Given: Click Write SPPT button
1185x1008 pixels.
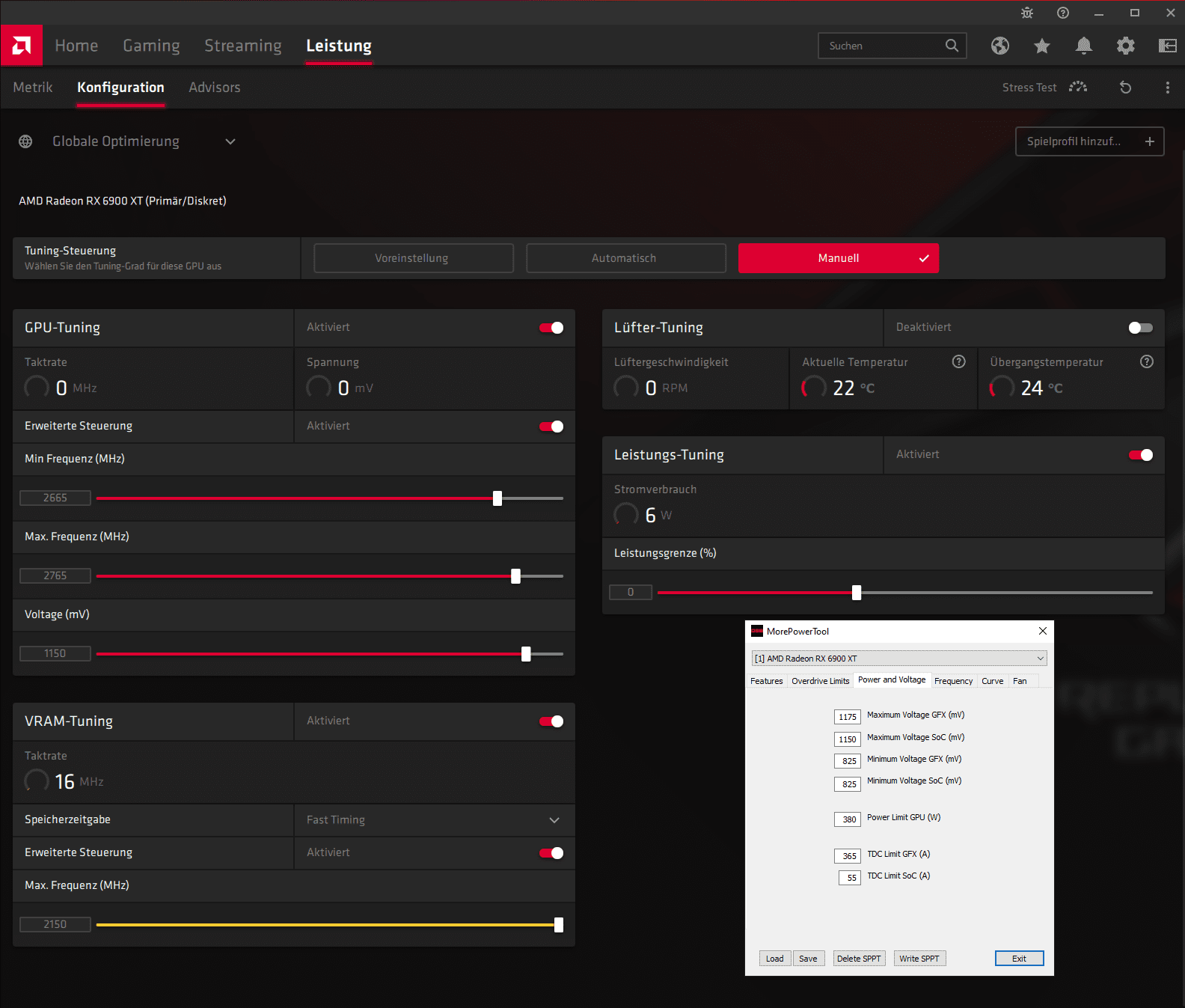Looking at the screenshot, I should [919, 959].
